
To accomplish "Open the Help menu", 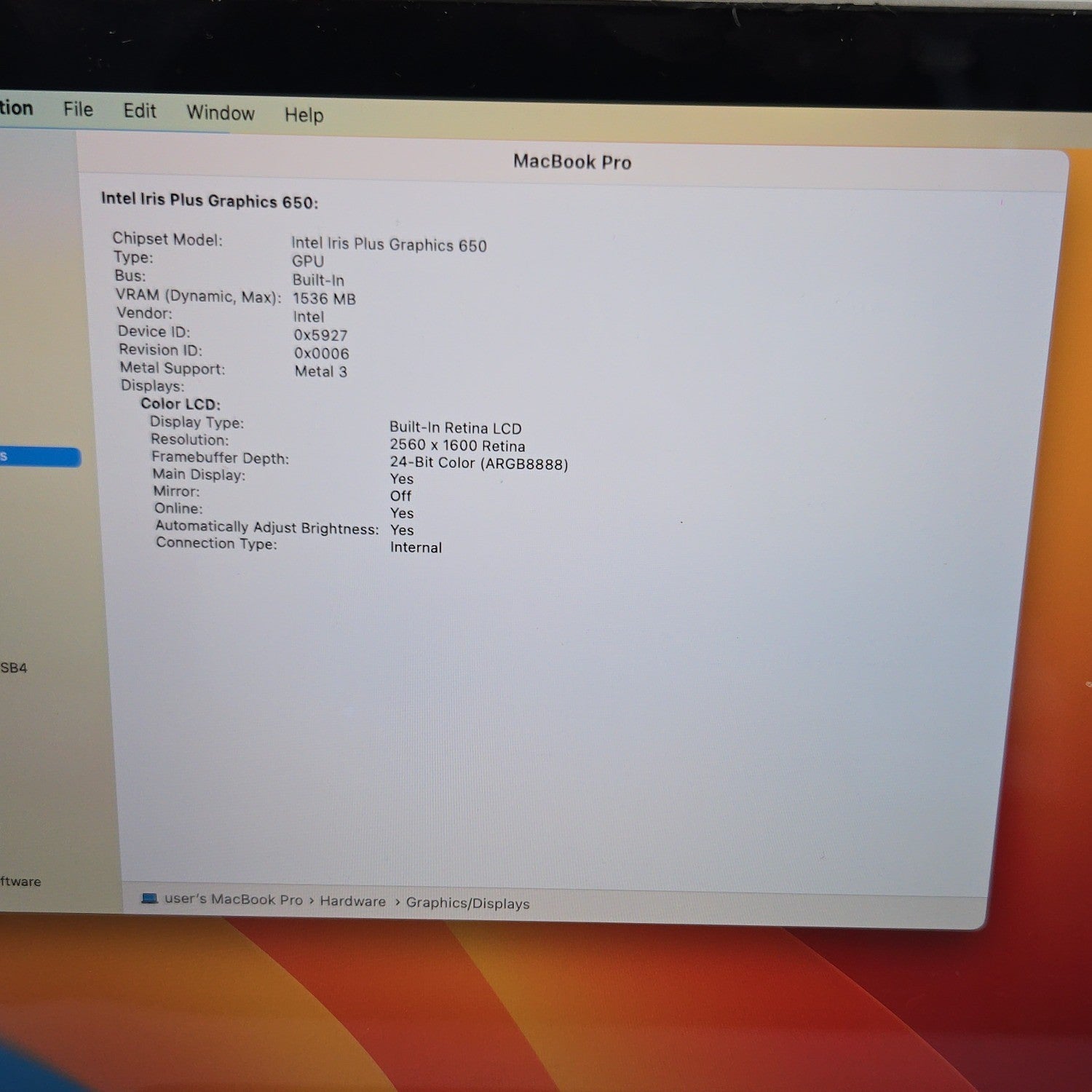I will coord(304,115).
